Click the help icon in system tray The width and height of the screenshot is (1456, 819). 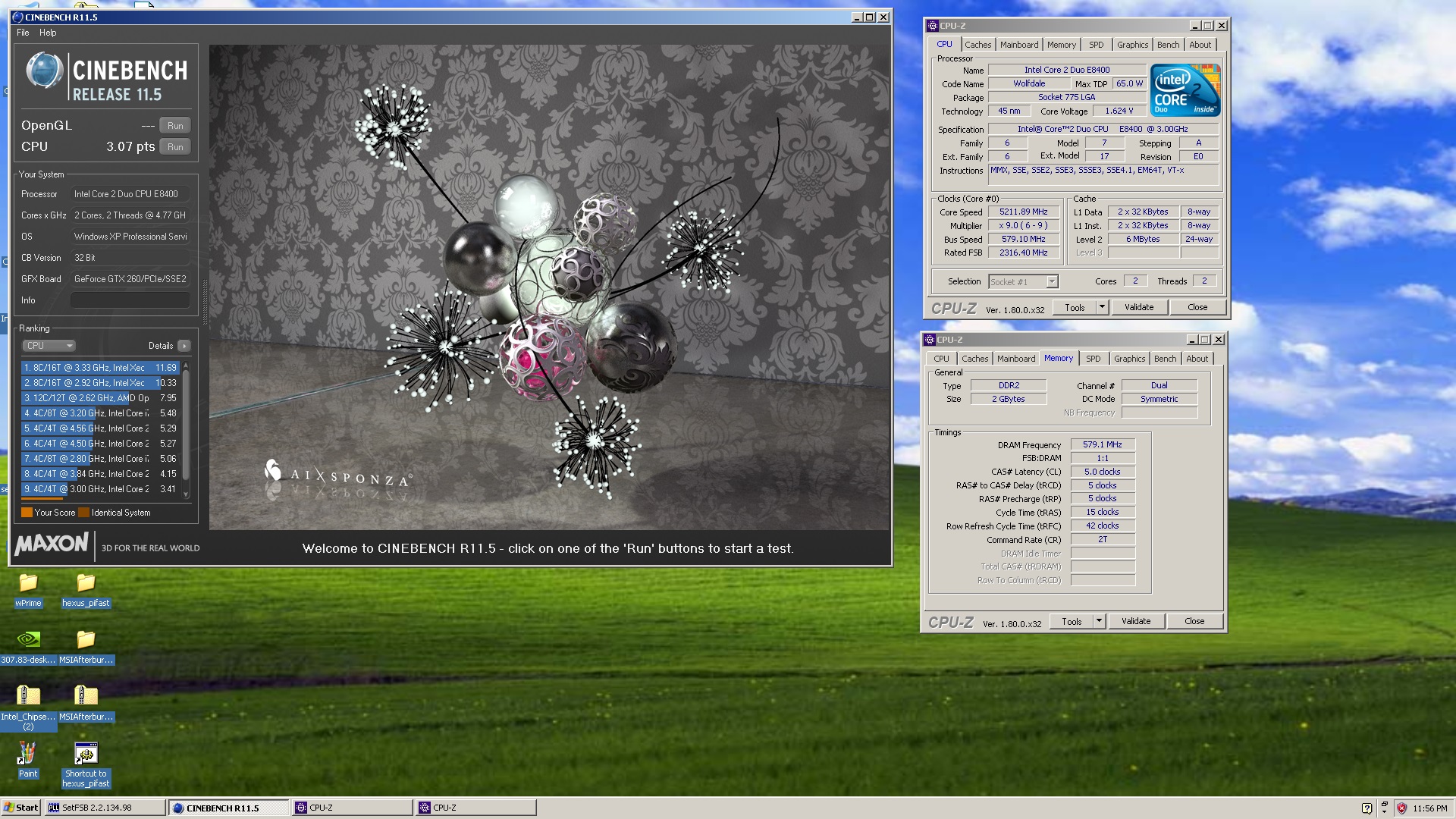1367,808
